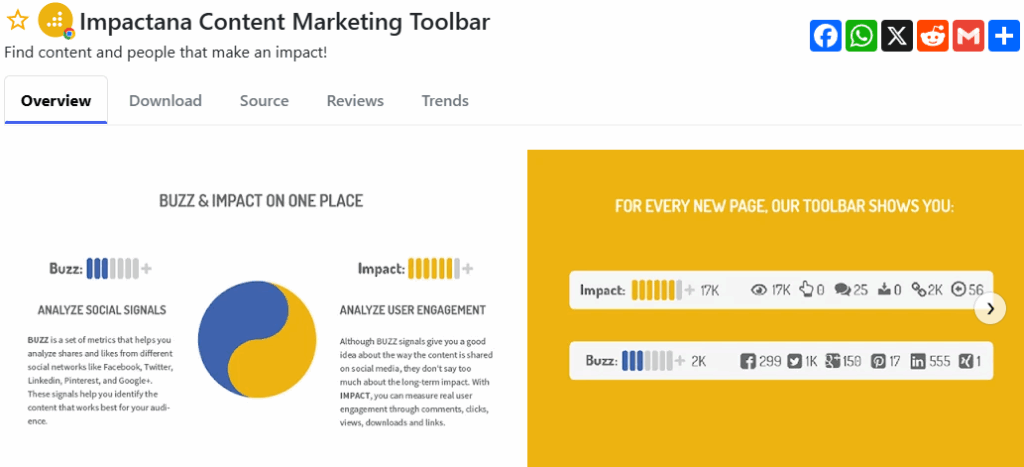
Task: Click 'ANALYZE SOCIAL SIGNALS' heading
Action: tap(102, 310)
